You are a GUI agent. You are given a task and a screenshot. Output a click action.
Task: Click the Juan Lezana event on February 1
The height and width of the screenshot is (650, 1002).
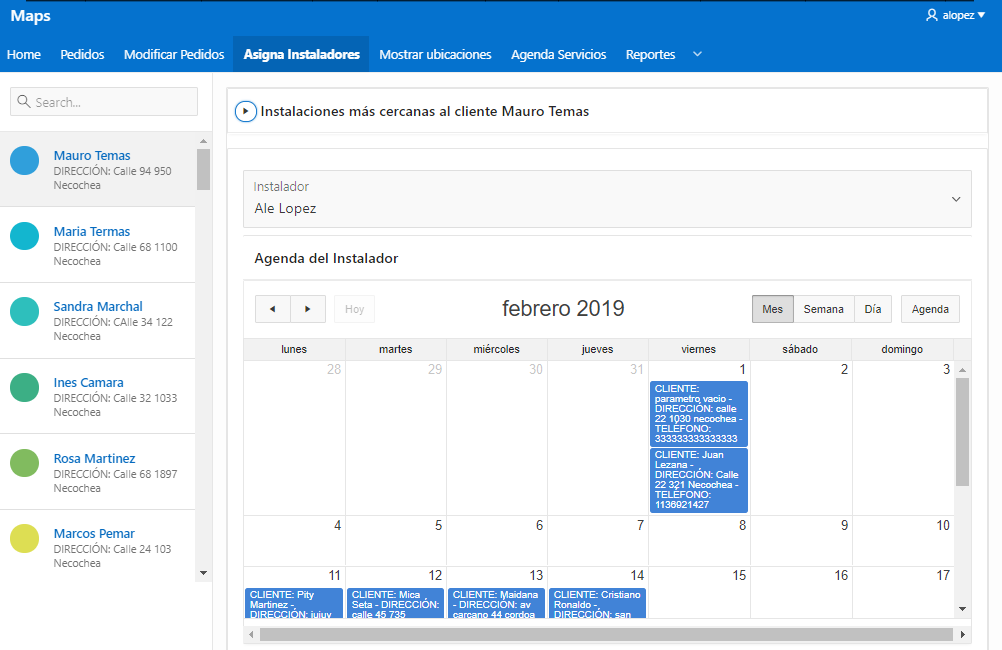pos(699,480)
